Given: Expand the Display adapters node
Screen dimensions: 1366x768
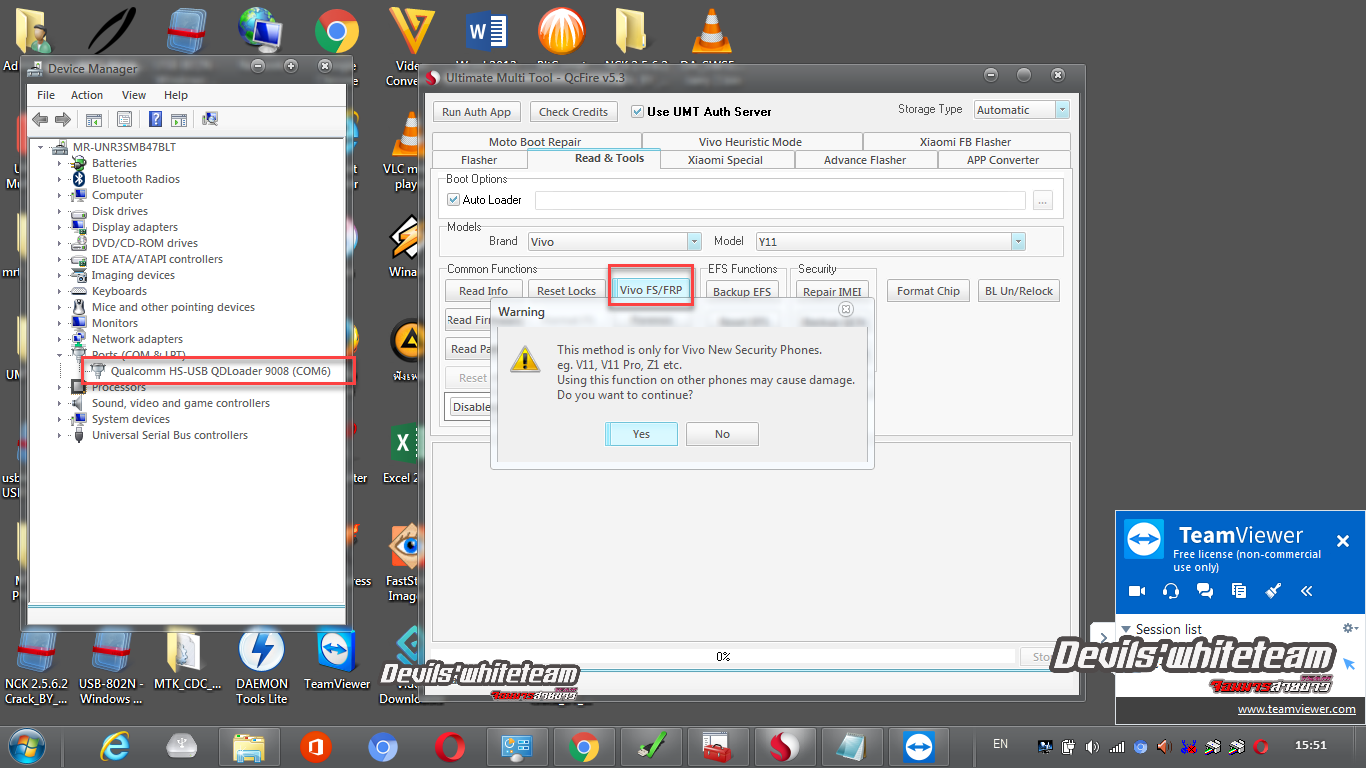Looking at the screenshot, I should click(x=59, y=227).
